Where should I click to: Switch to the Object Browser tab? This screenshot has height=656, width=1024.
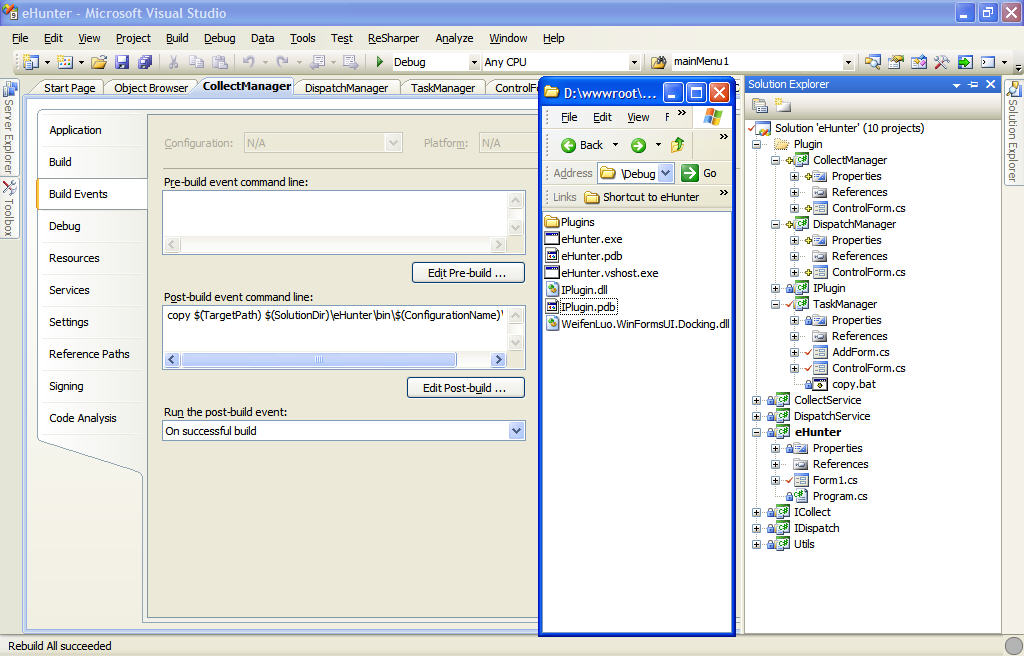151,88
